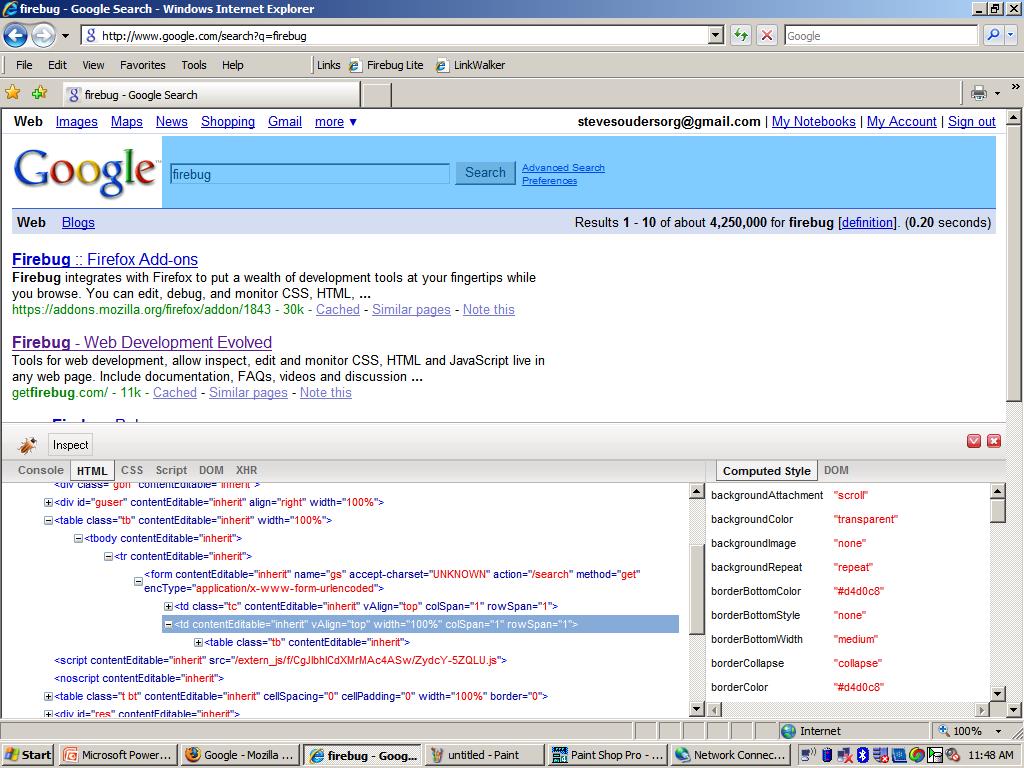
Task: Click Computed Style scrollbar up arrow
Action: (x=997, y=492)
